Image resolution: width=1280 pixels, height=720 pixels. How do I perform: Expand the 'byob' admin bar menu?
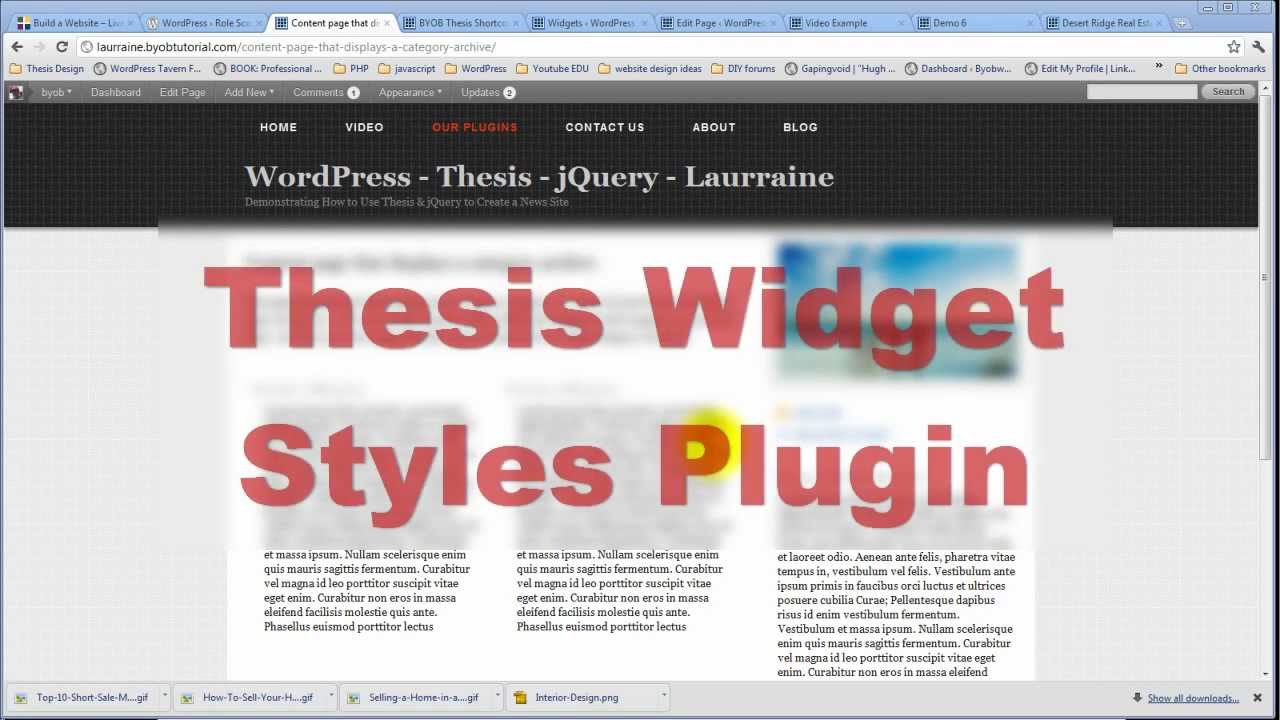pos(56,92)
